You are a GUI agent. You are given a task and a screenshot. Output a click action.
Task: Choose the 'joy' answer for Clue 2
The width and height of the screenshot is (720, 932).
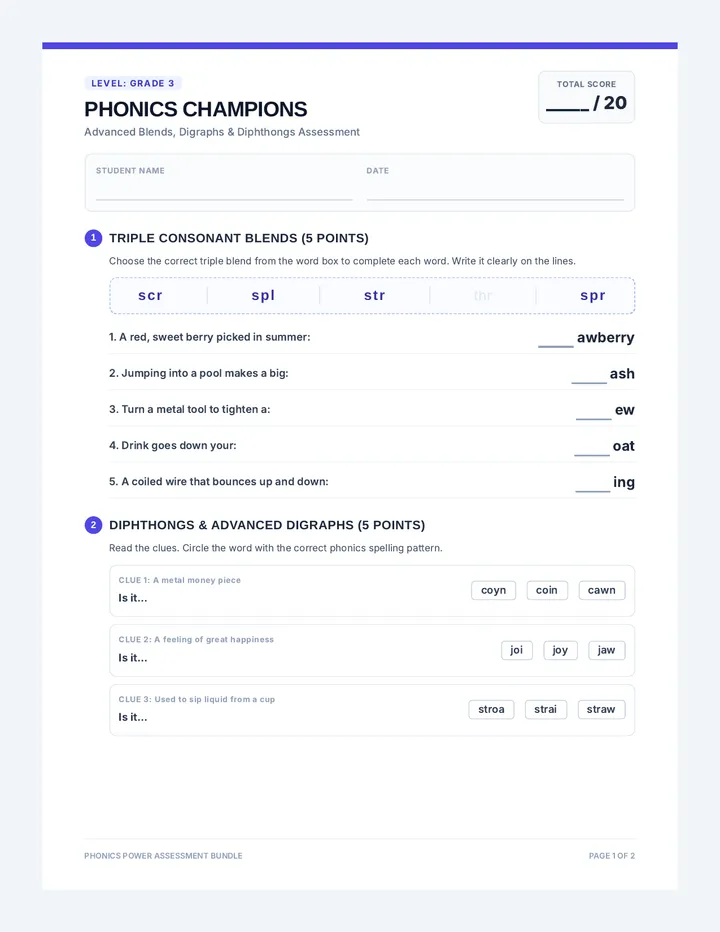tap(560, 650)
